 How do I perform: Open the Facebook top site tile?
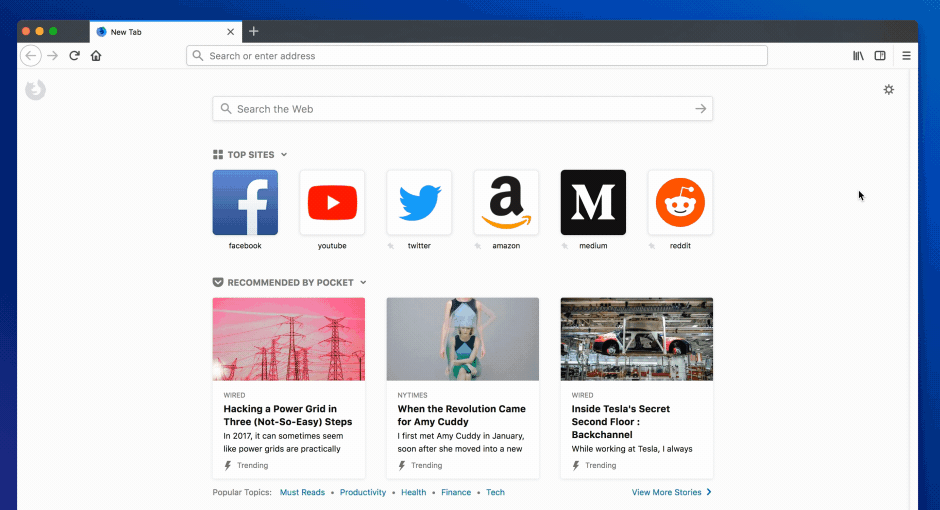[245, 203]
